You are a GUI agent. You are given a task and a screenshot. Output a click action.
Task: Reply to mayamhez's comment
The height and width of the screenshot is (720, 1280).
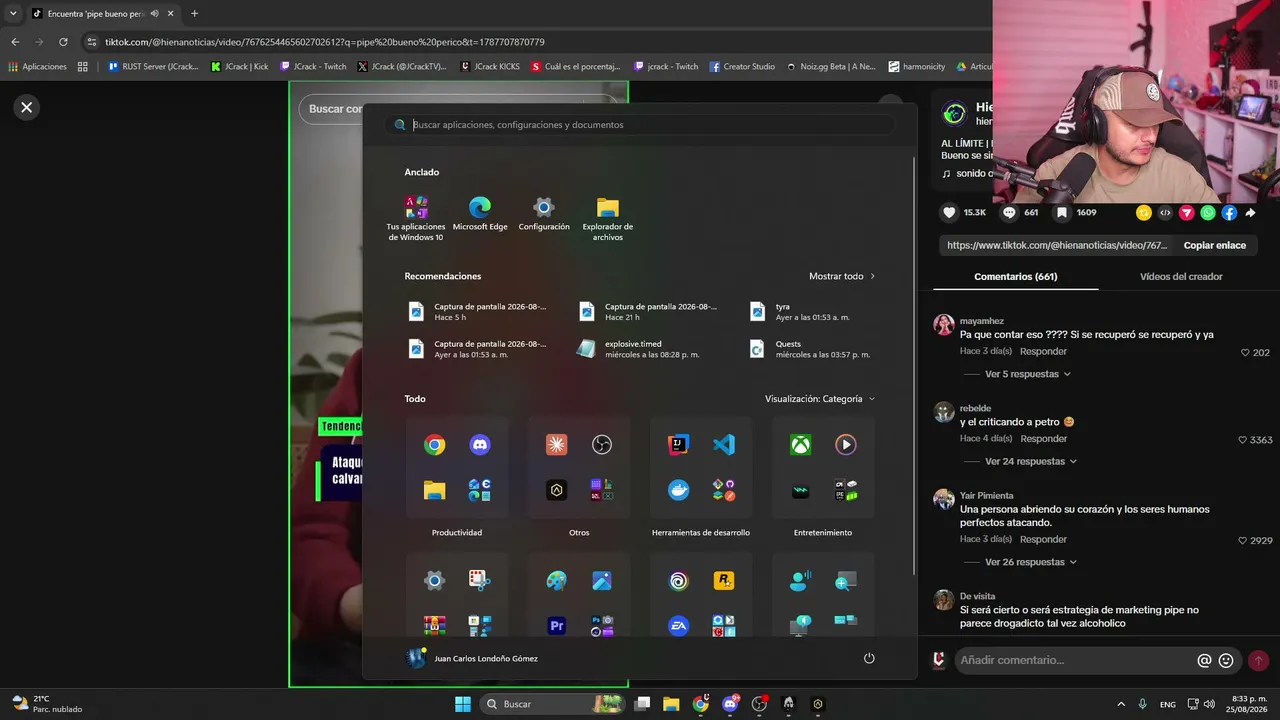tap(1043, 352)
